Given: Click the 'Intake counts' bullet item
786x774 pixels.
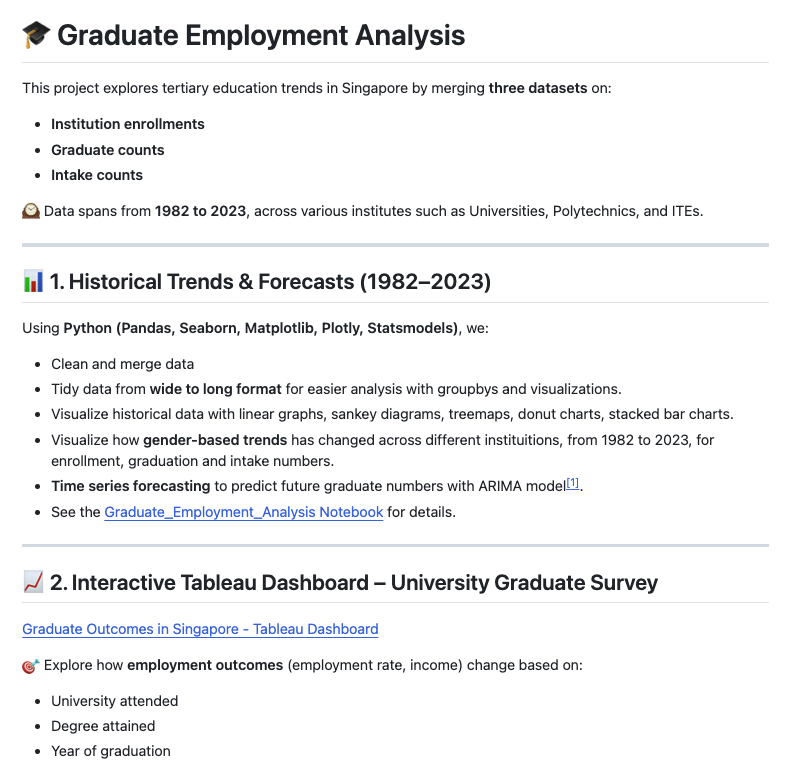Looking at the screenshot, I should tap(97, 175).
